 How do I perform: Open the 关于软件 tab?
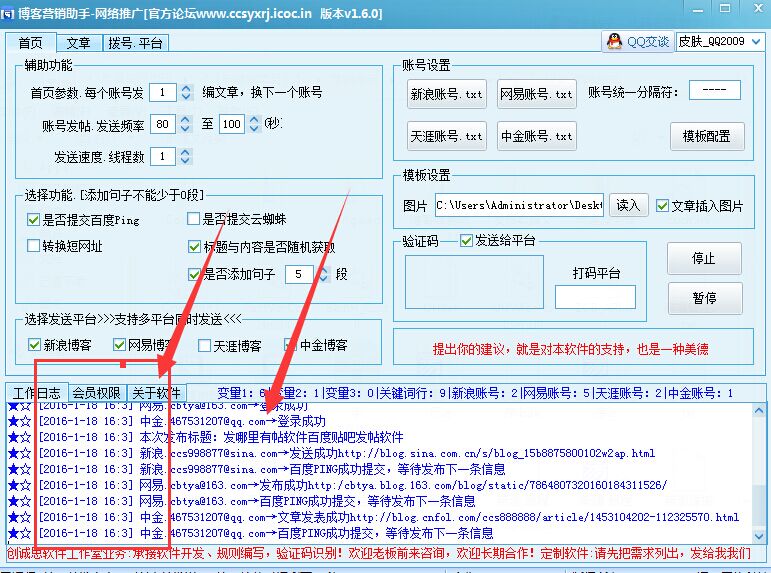pyautogui.click(x=156, y=393)
